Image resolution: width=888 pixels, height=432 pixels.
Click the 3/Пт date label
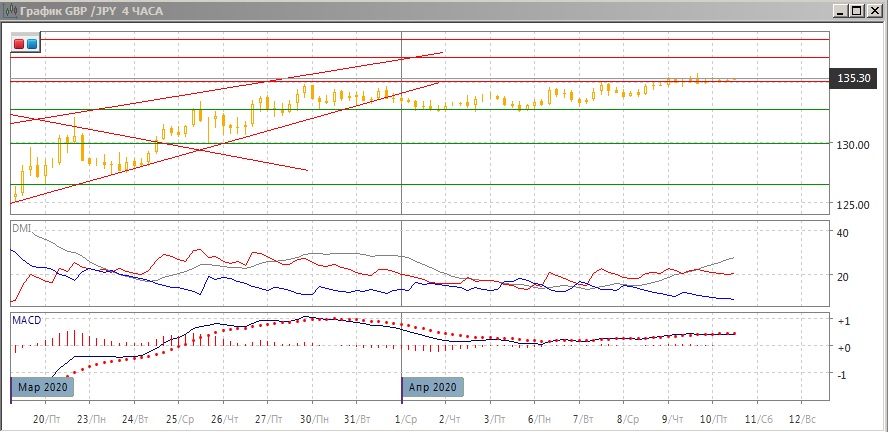[494, 419]
